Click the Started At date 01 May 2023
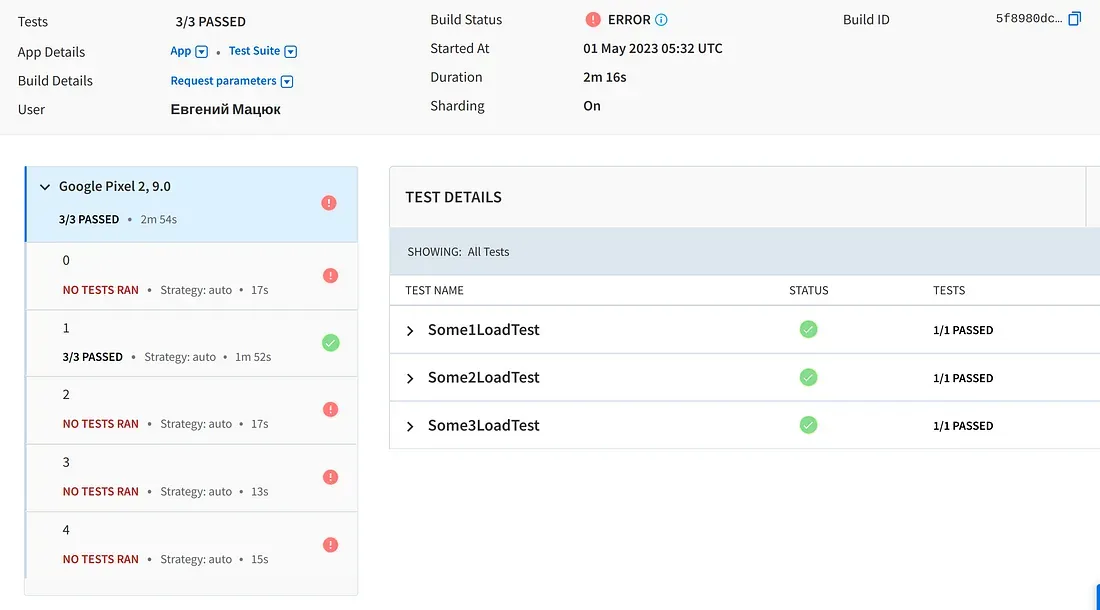The width and height of the screenshot is (1100, 610). coord(652,48)
